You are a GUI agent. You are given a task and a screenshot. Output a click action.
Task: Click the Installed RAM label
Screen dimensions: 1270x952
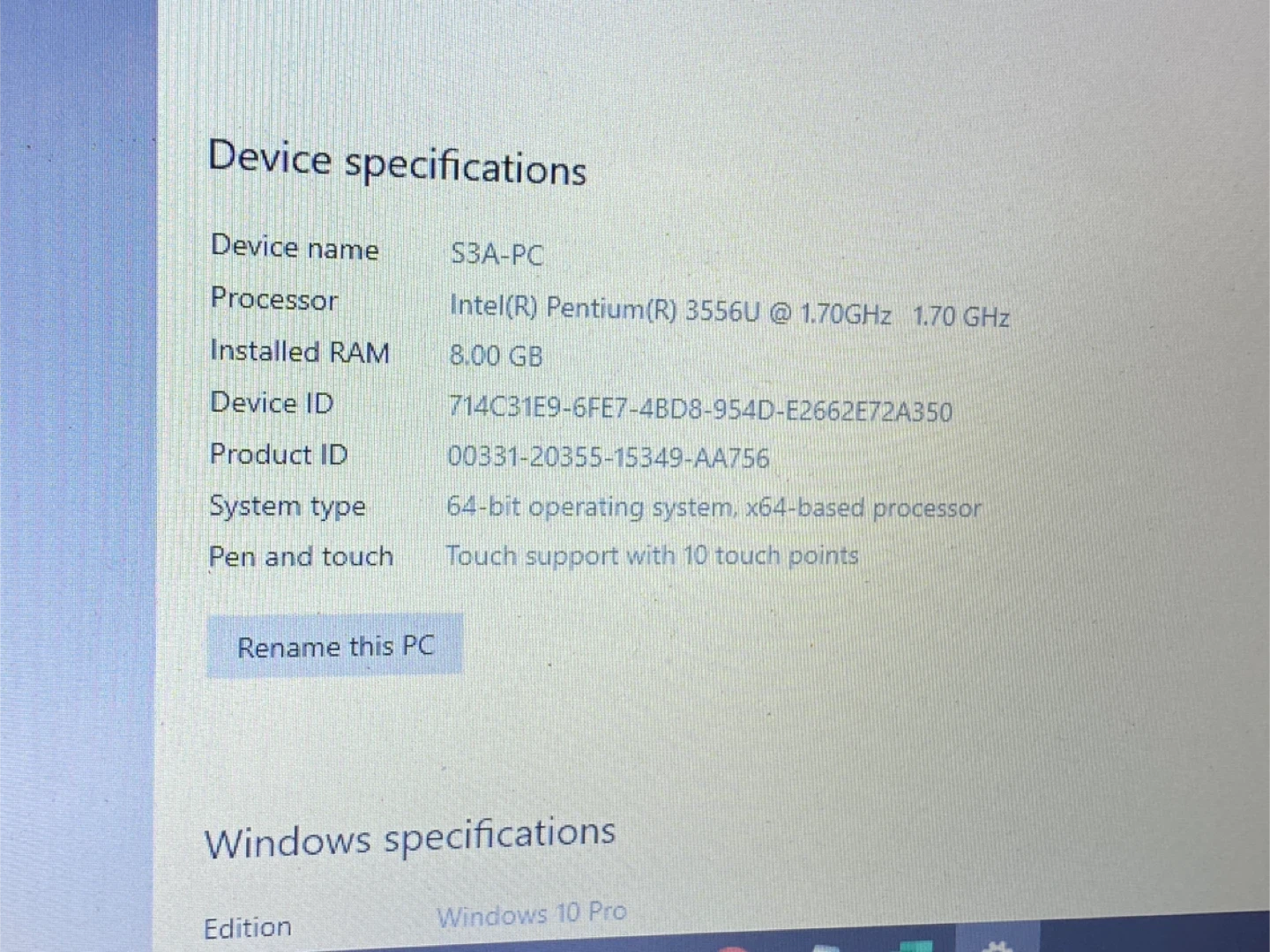point(300,351)
